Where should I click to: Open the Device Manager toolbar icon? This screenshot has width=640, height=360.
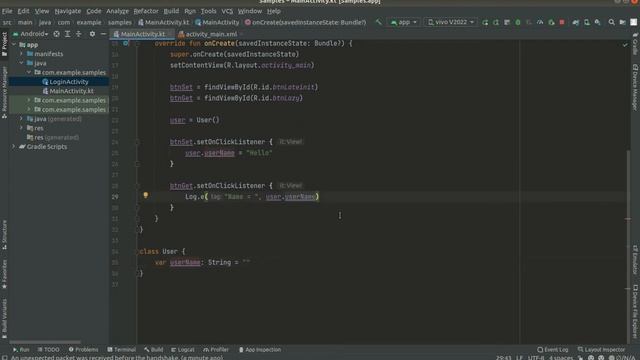tap(587, 22)
